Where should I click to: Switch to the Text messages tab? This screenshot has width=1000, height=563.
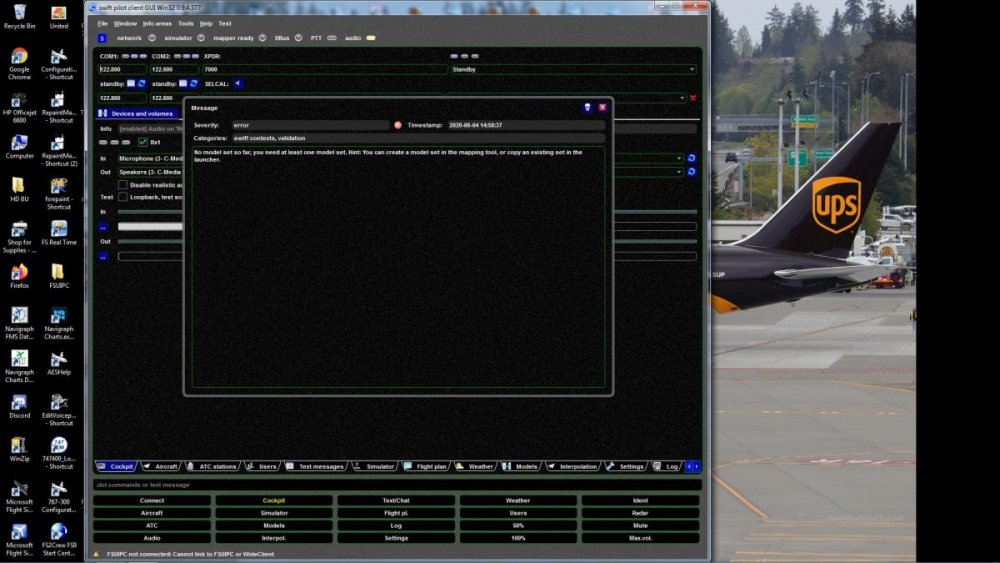coord(316,467)
